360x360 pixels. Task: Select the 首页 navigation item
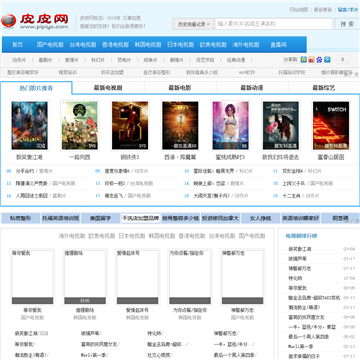17,45
